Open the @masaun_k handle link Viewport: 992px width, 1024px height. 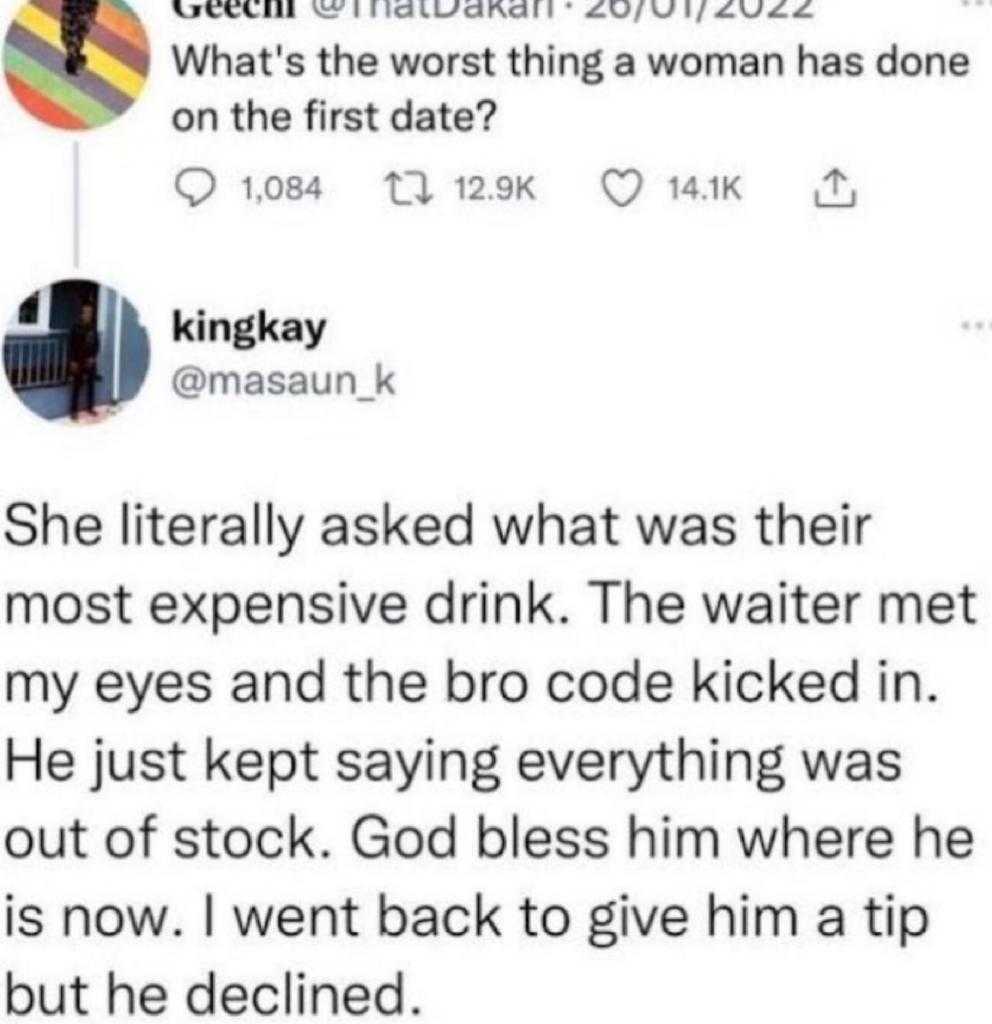283,381
